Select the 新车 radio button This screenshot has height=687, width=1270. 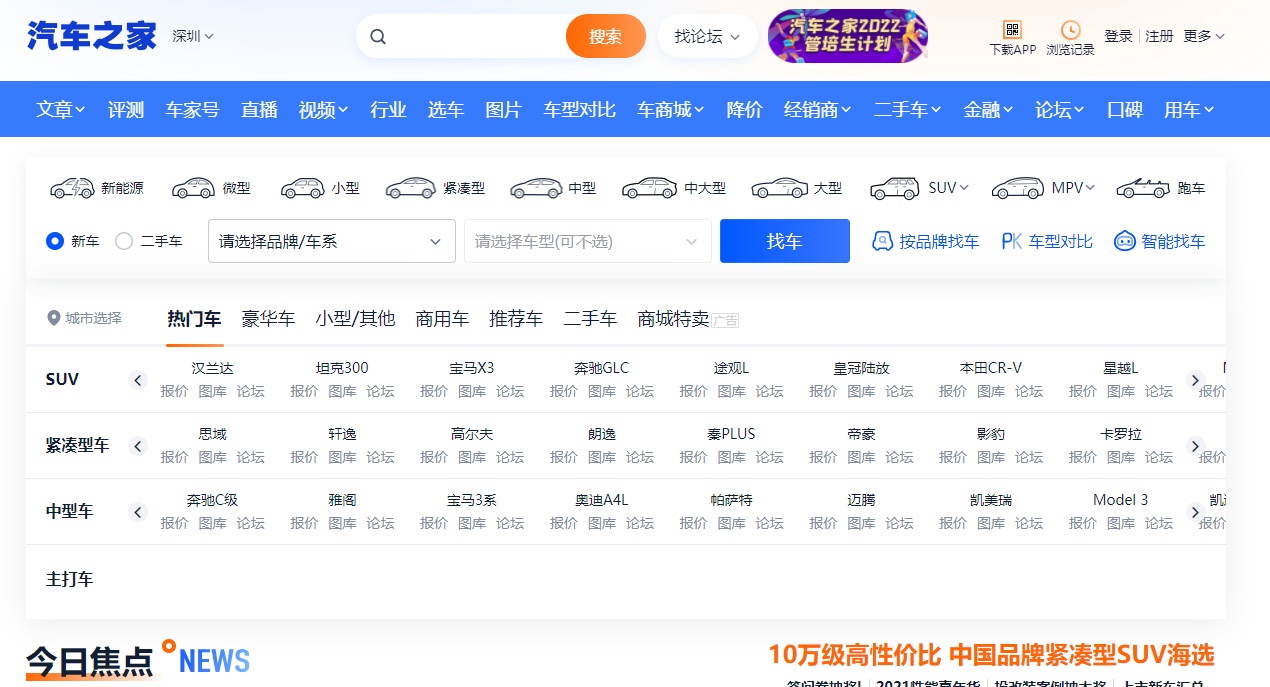click(55, 241)
